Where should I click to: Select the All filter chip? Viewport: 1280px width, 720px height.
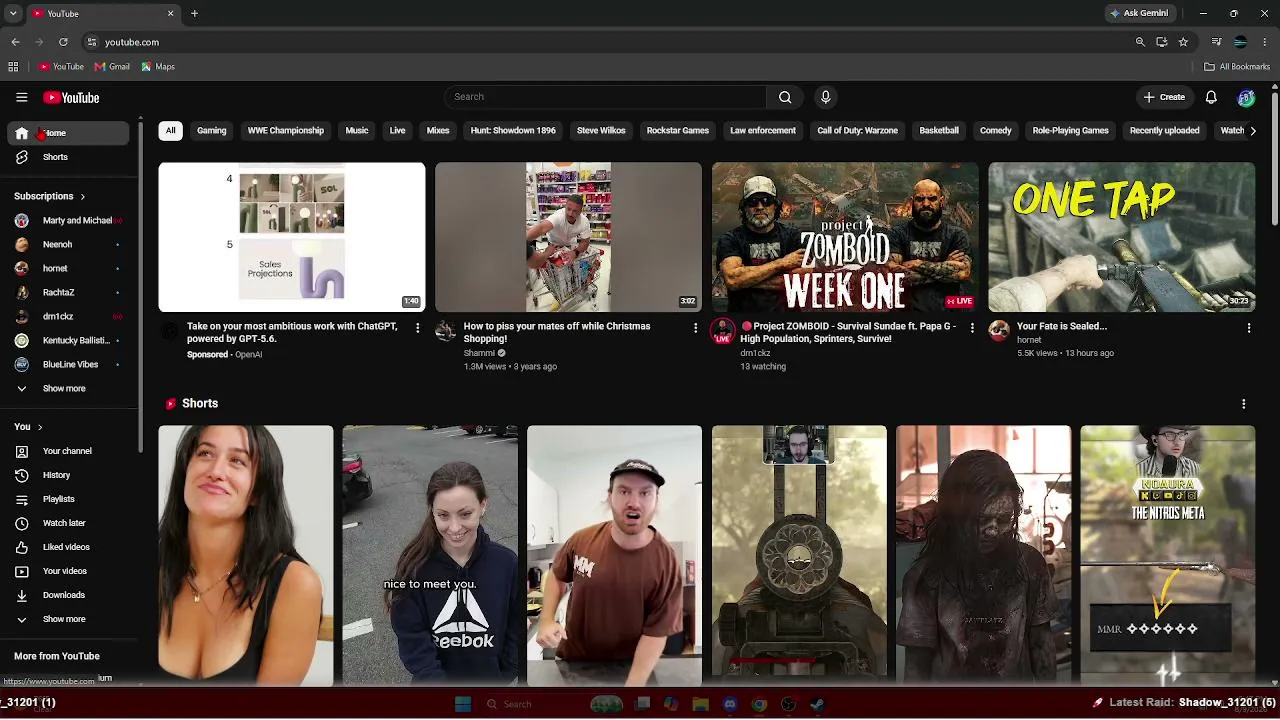[171, 130]
